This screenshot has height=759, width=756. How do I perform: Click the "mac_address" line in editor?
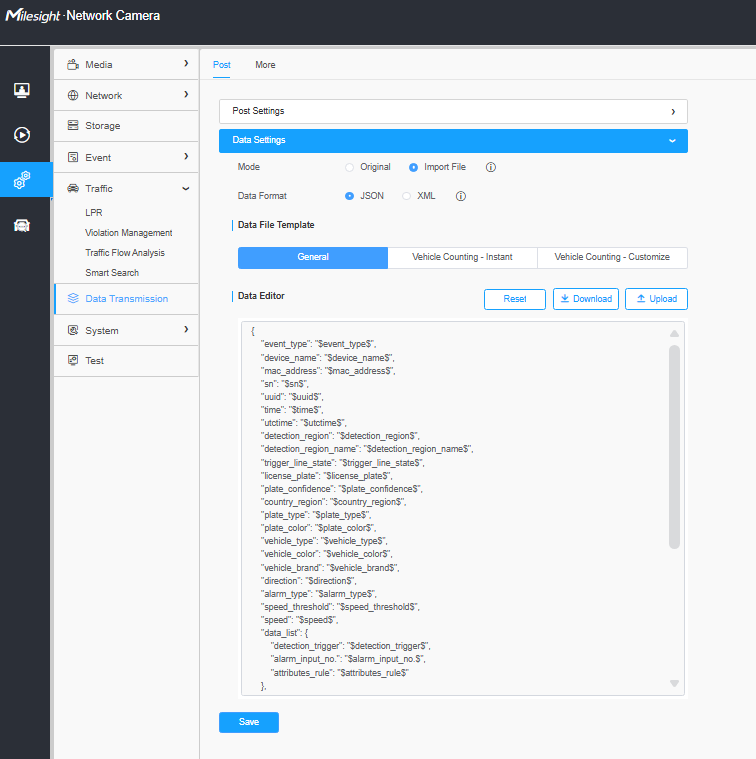click(328, 371)
